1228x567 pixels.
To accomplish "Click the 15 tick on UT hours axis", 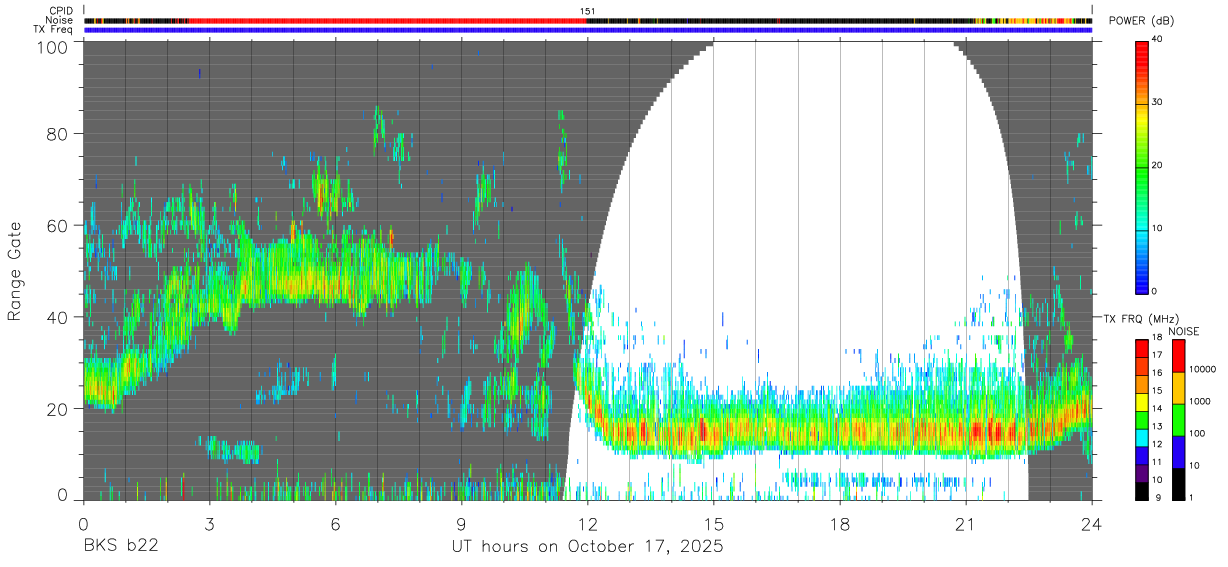I will point(713,522).
